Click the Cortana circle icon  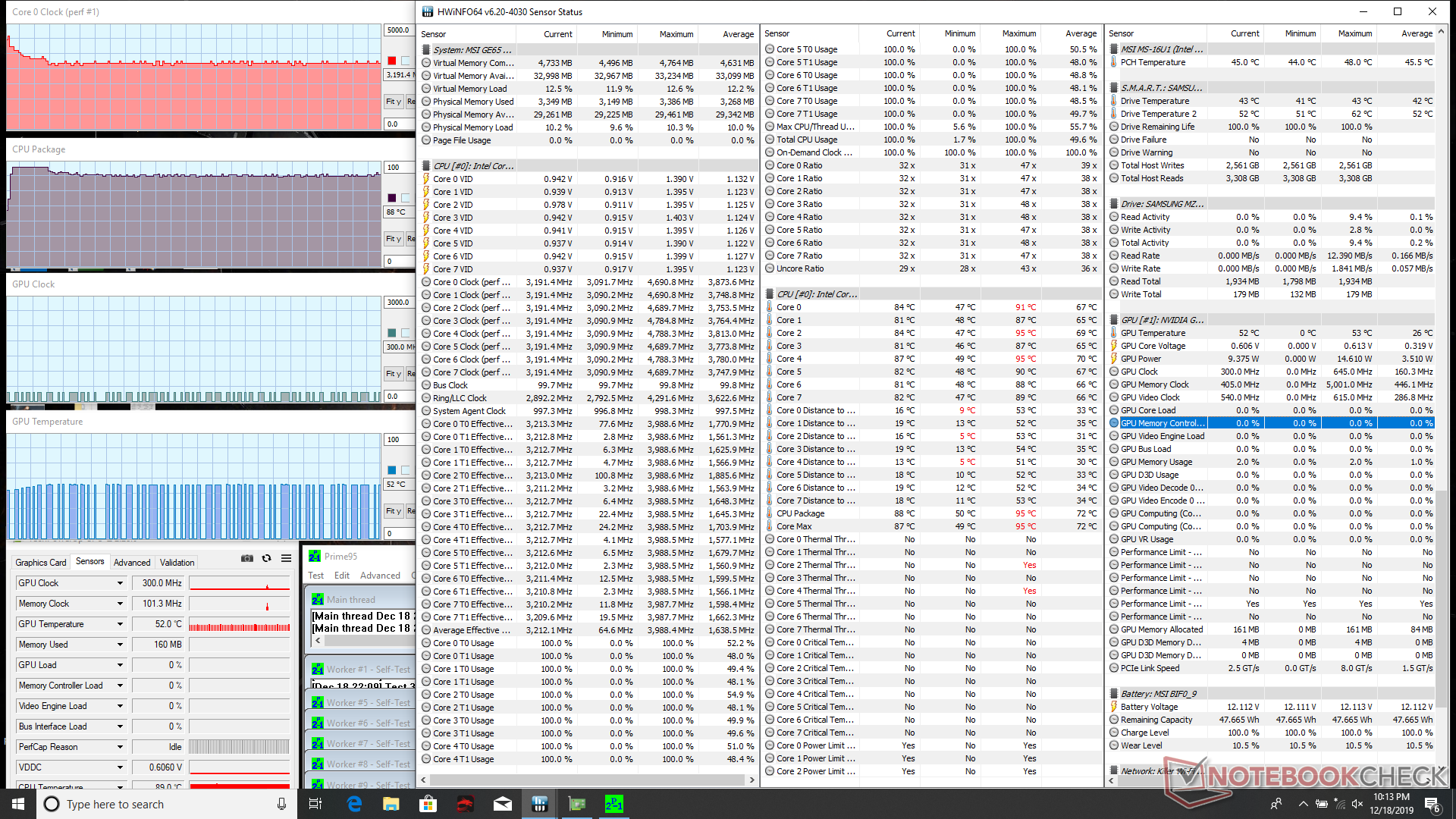52,804
